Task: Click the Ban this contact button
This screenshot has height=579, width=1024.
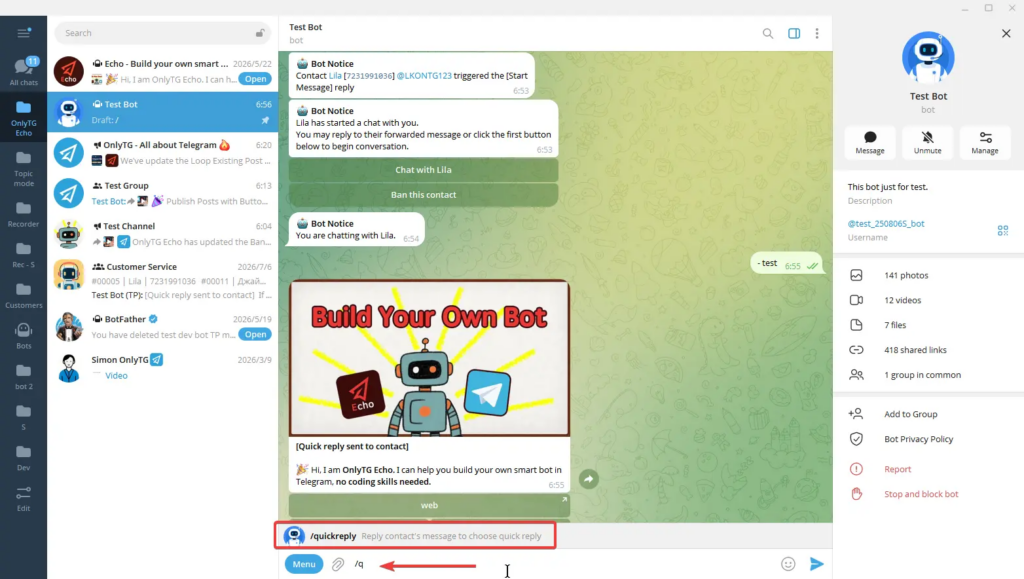Action: click(x=423, y=195)
